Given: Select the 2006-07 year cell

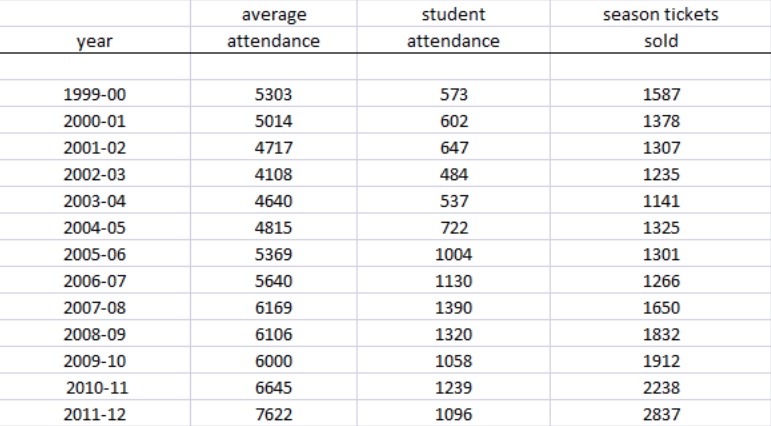Looking at the screenshot, I should pos(94,280).
